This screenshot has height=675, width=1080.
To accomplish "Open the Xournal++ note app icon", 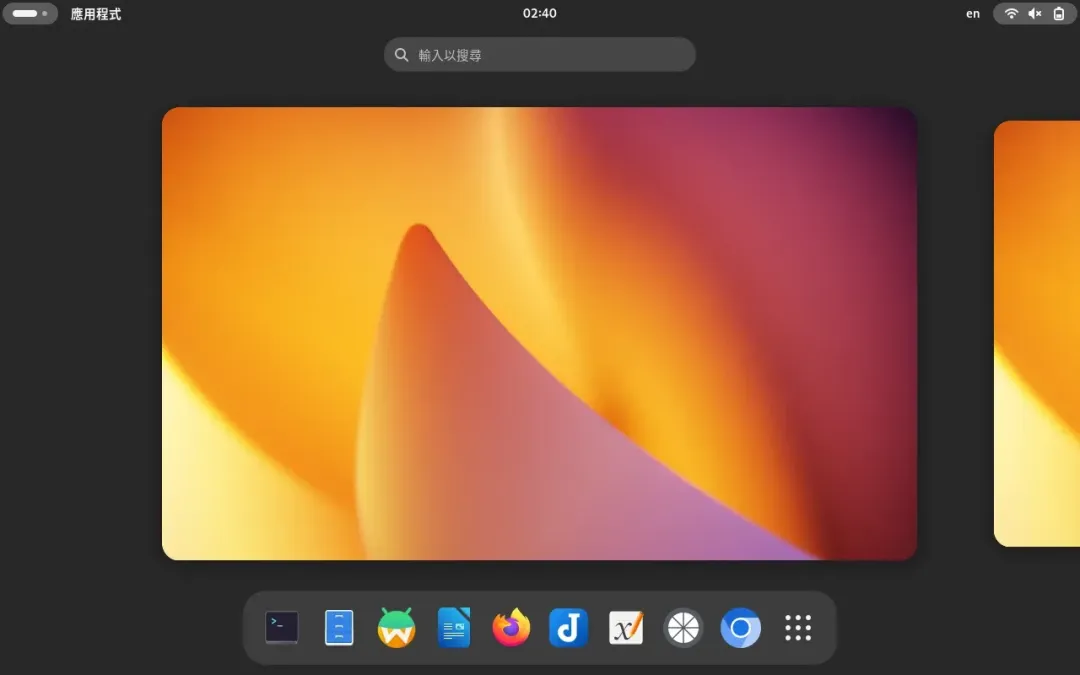I will click(x=626, y=627).
